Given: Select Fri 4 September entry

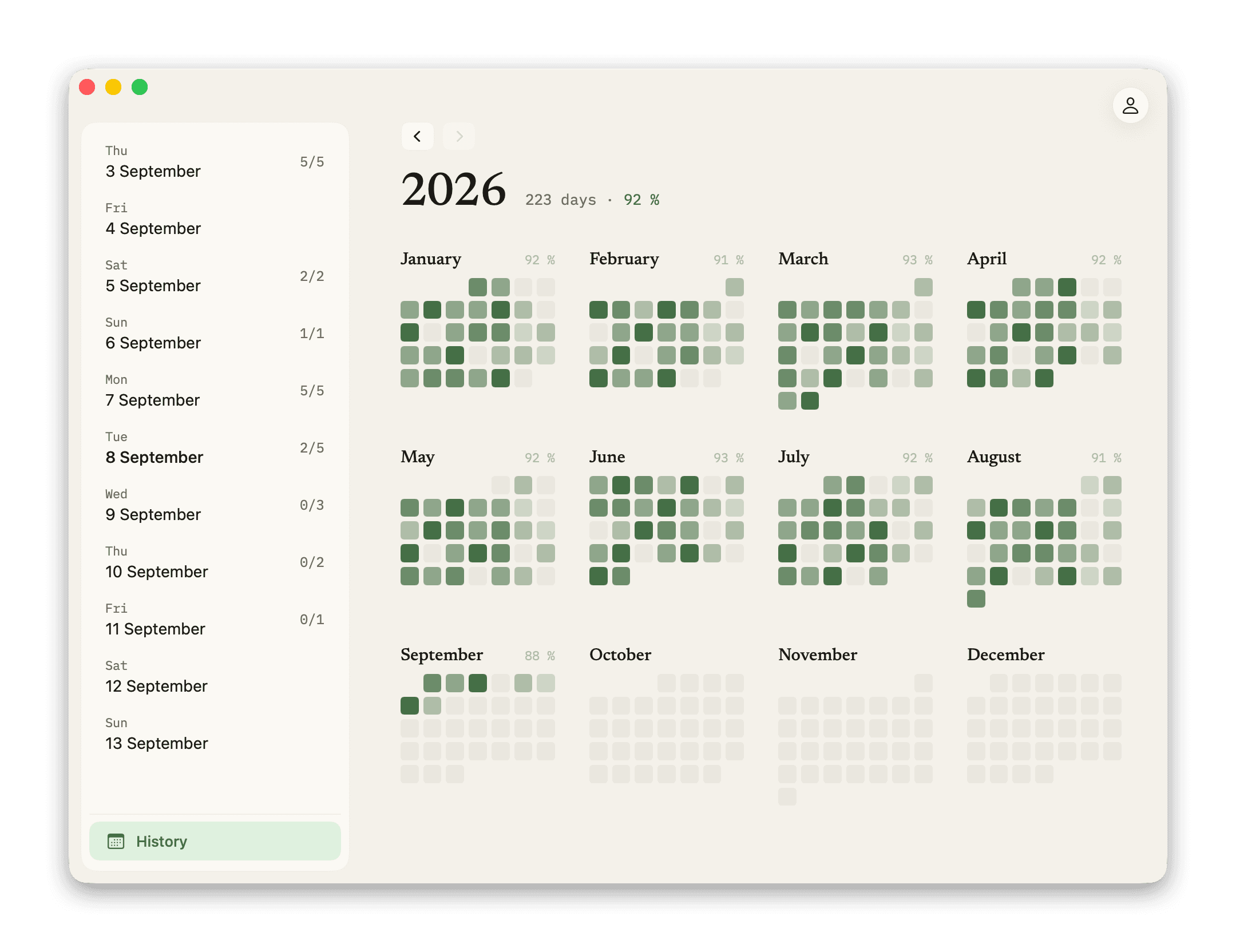Looking at the screenshot, I should point(215,220).
